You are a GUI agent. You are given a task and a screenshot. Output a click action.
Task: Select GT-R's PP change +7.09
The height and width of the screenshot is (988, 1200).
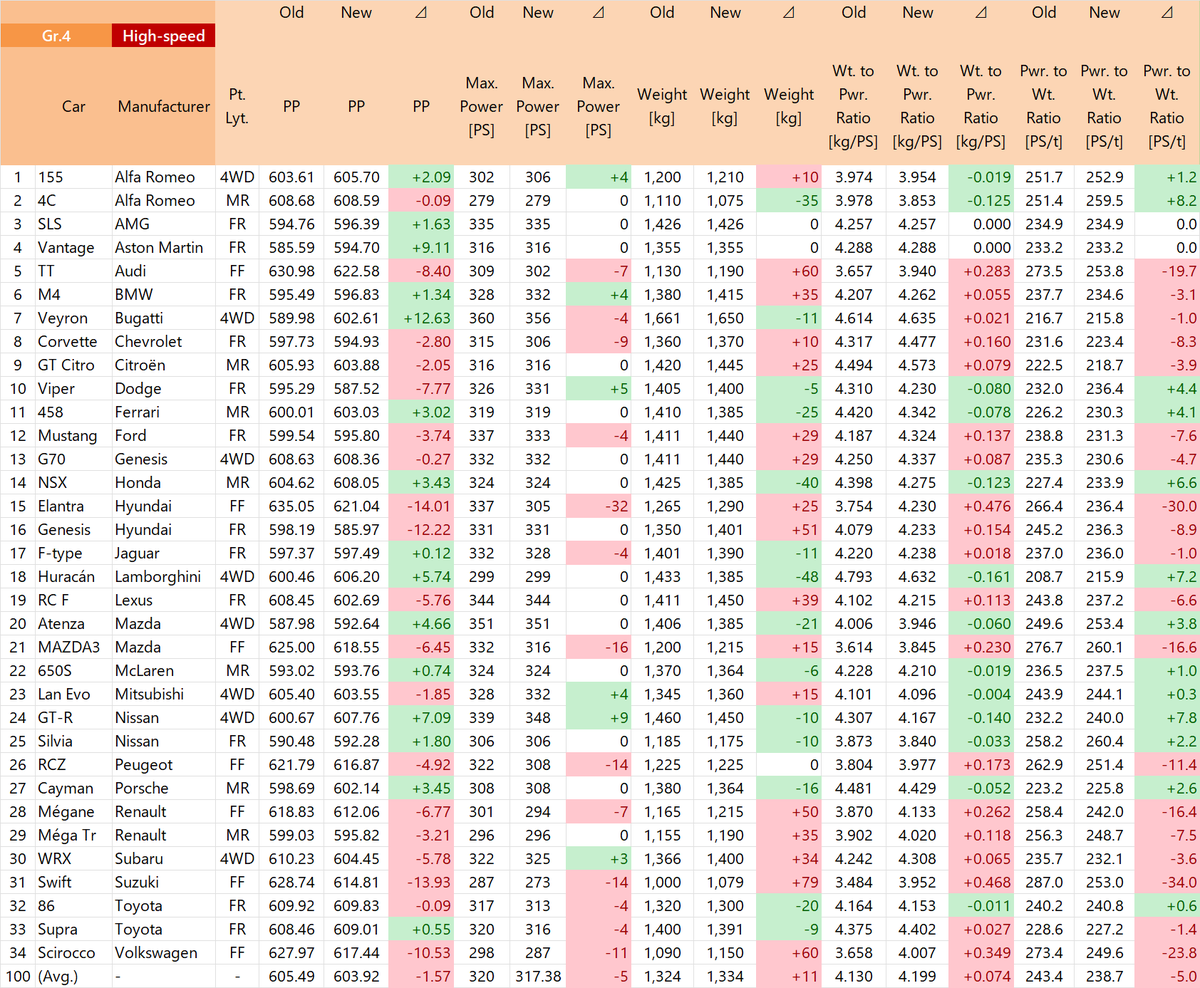[421, 717]
